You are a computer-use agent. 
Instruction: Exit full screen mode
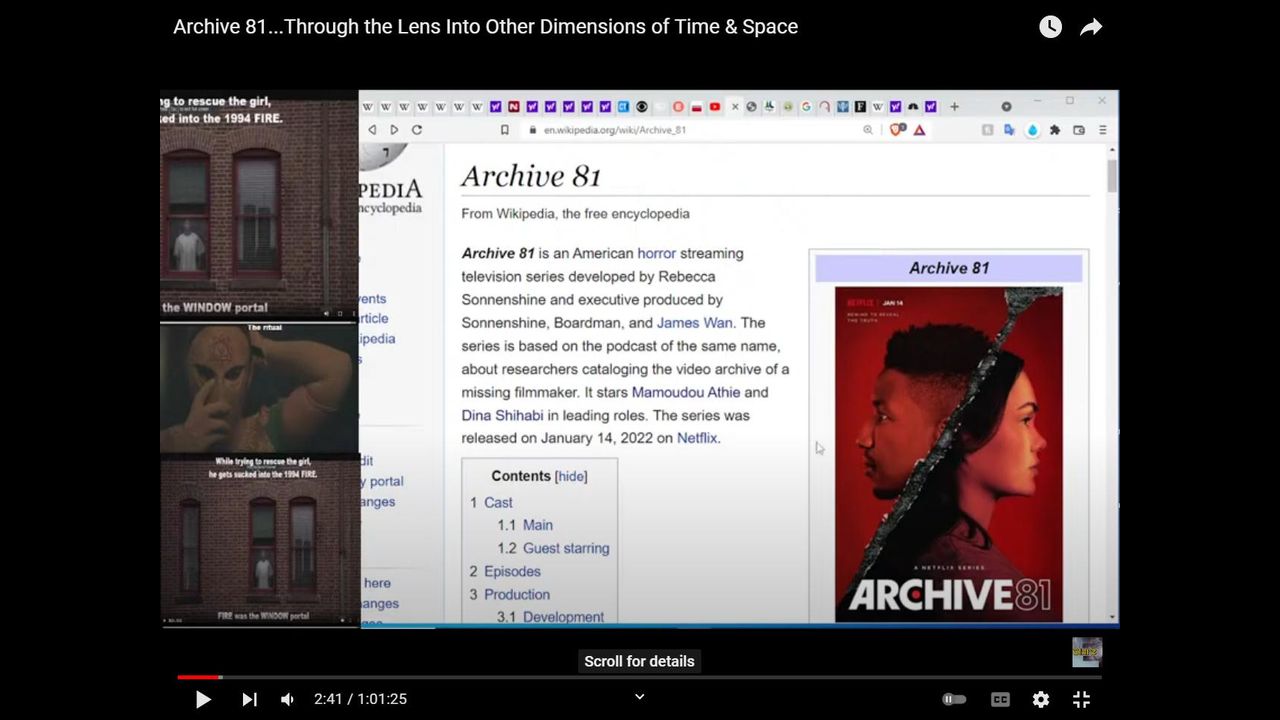click(1081, 700)
